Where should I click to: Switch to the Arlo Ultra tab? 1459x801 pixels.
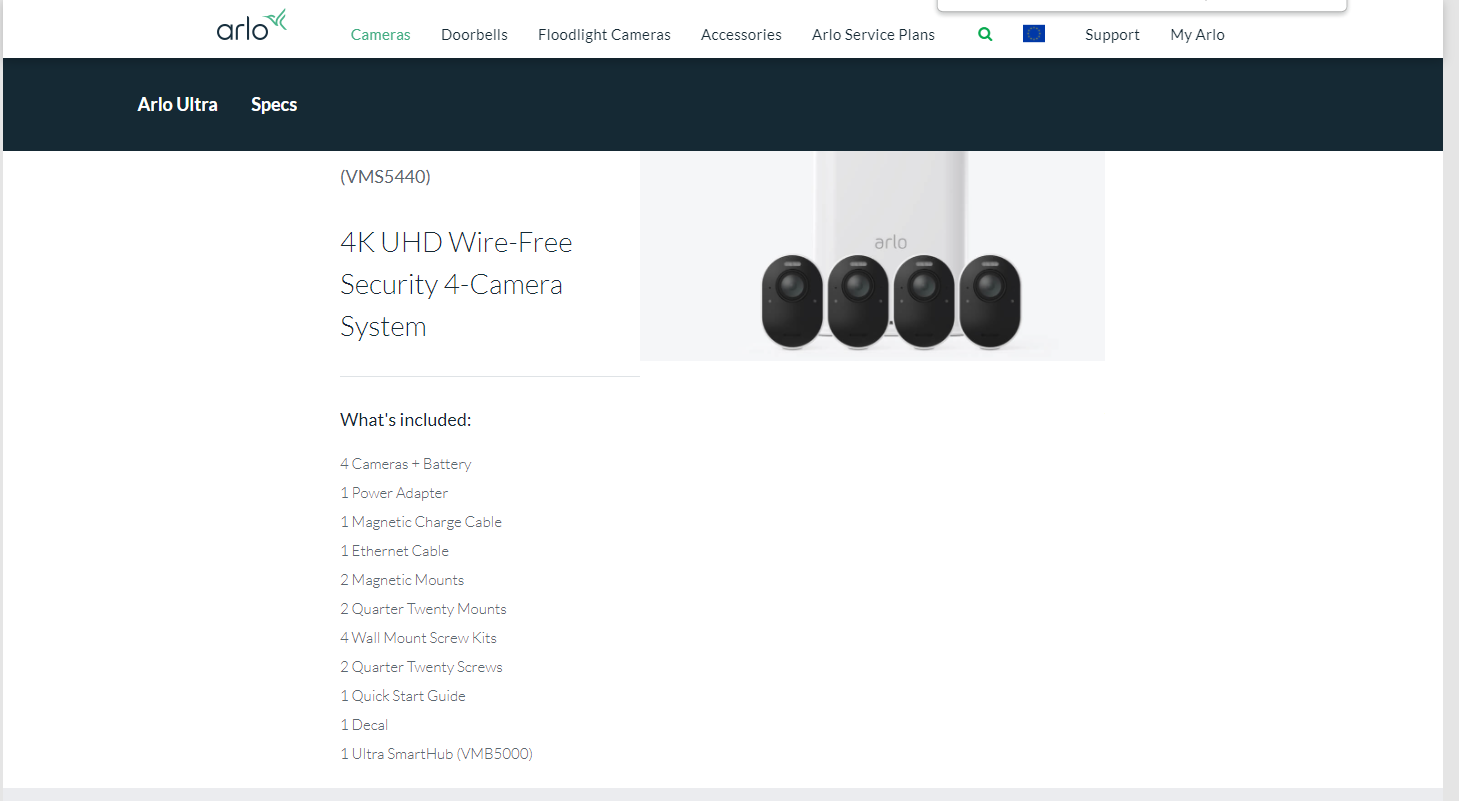tap(177, 104)
